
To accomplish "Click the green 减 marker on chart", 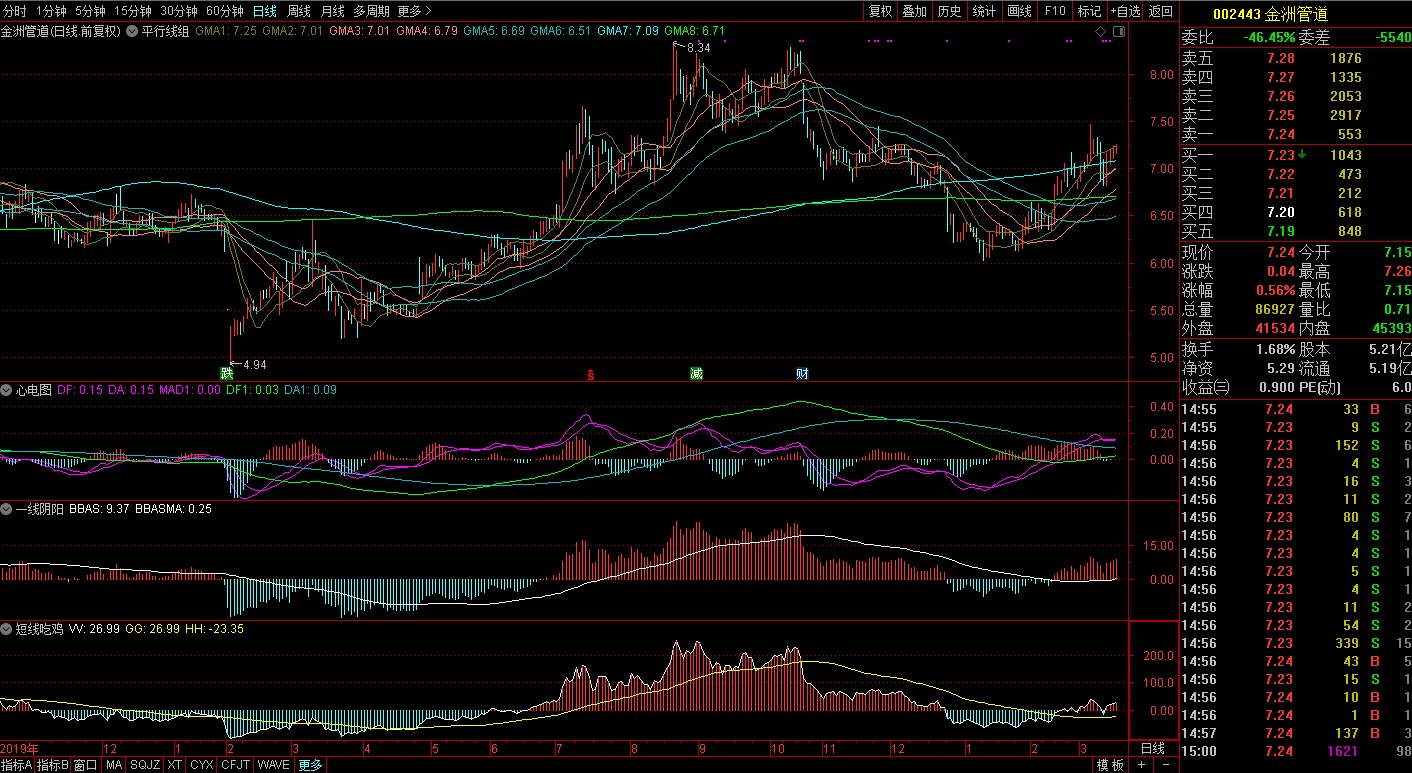I will coord(696,373).
